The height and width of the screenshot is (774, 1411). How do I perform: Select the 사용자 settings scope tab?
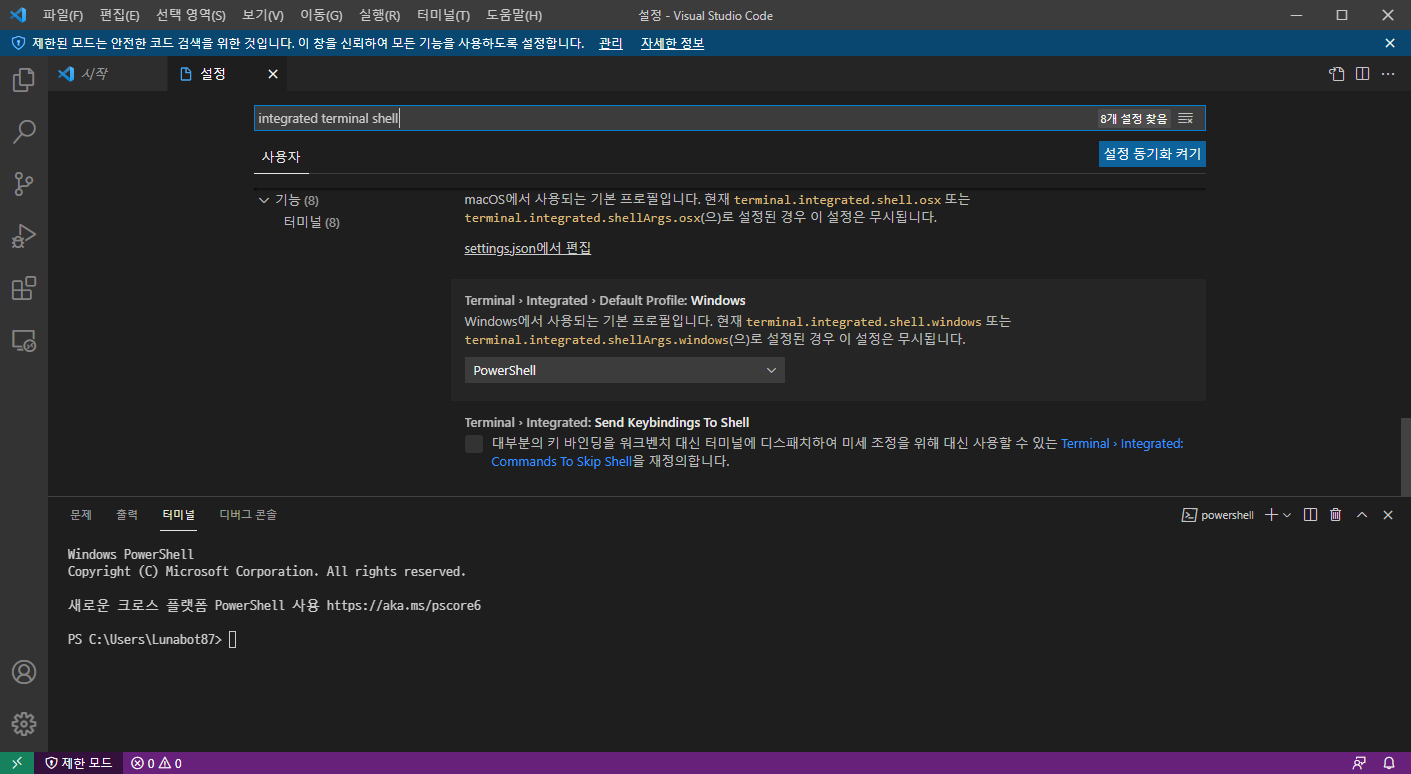[281, 157]
